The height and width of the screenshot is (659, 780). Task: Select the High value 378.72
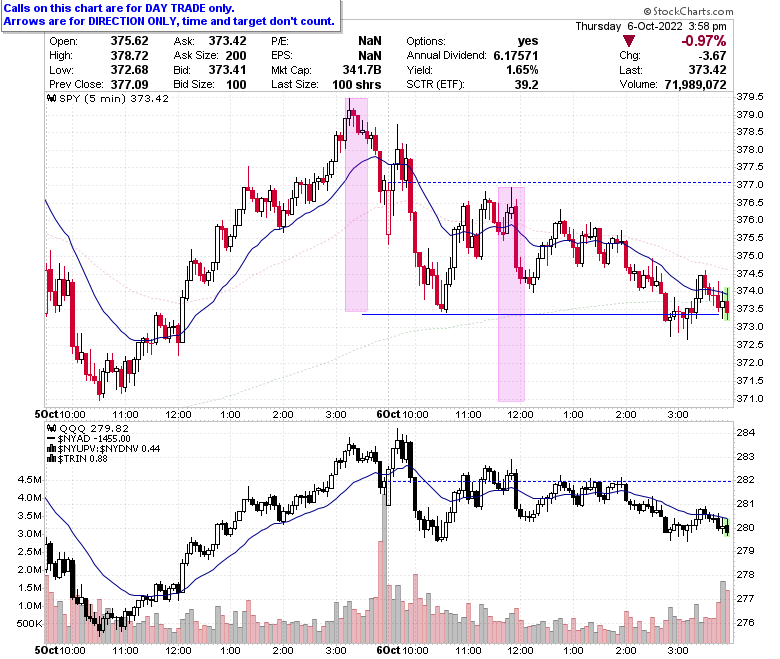click(x=129, y=56)
